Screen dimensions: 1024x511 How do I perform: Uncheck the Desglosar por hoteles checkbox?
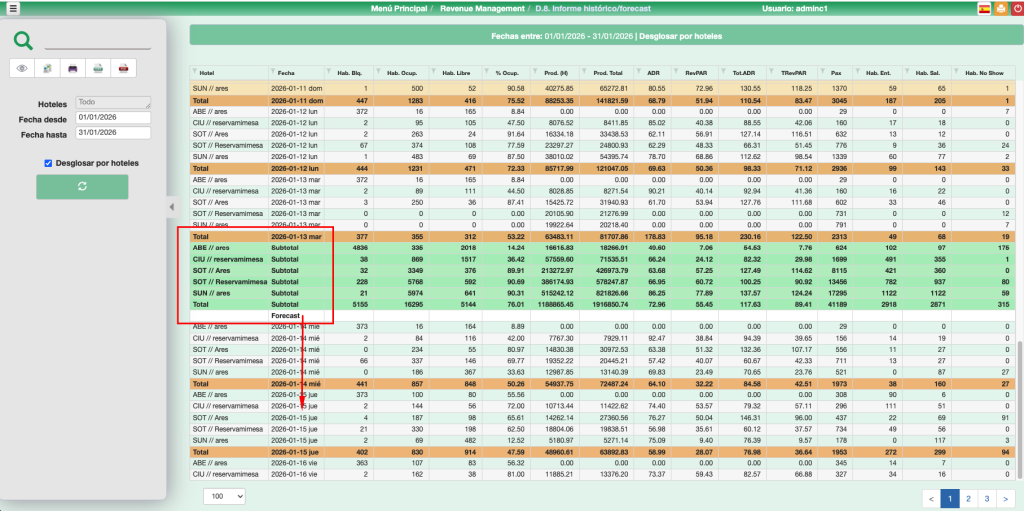48,163
